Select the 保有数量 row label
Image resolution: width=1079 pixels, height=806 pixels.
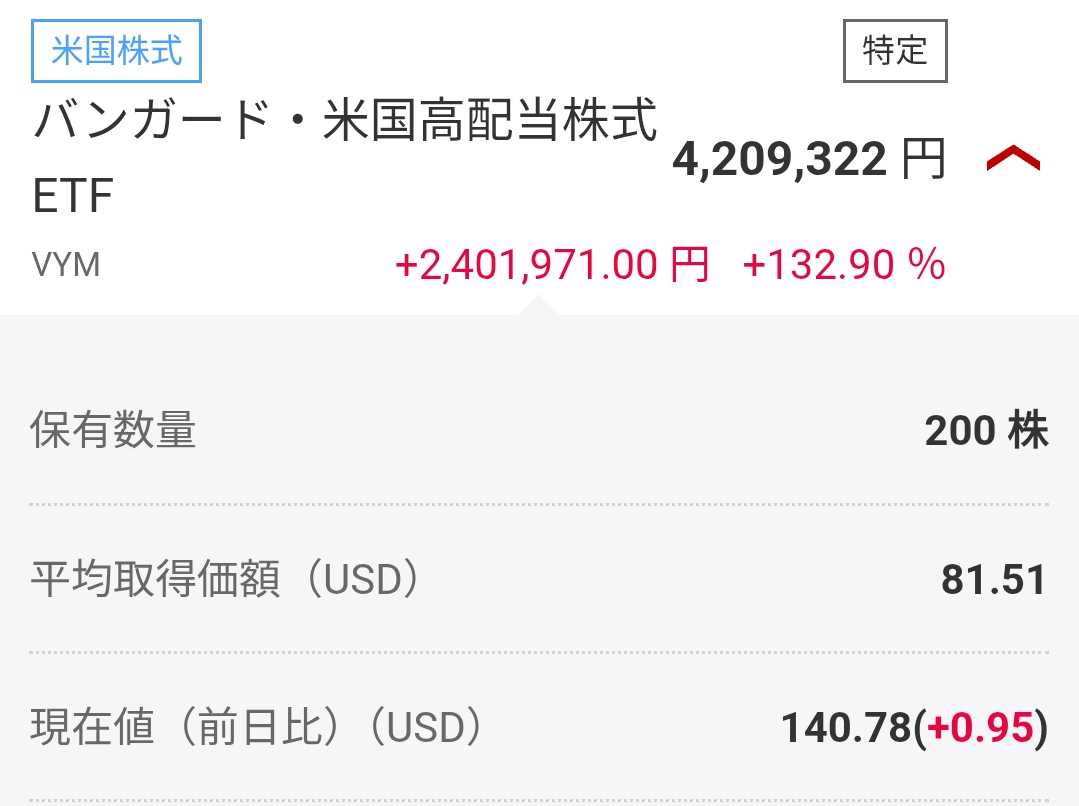pos(113,431)
